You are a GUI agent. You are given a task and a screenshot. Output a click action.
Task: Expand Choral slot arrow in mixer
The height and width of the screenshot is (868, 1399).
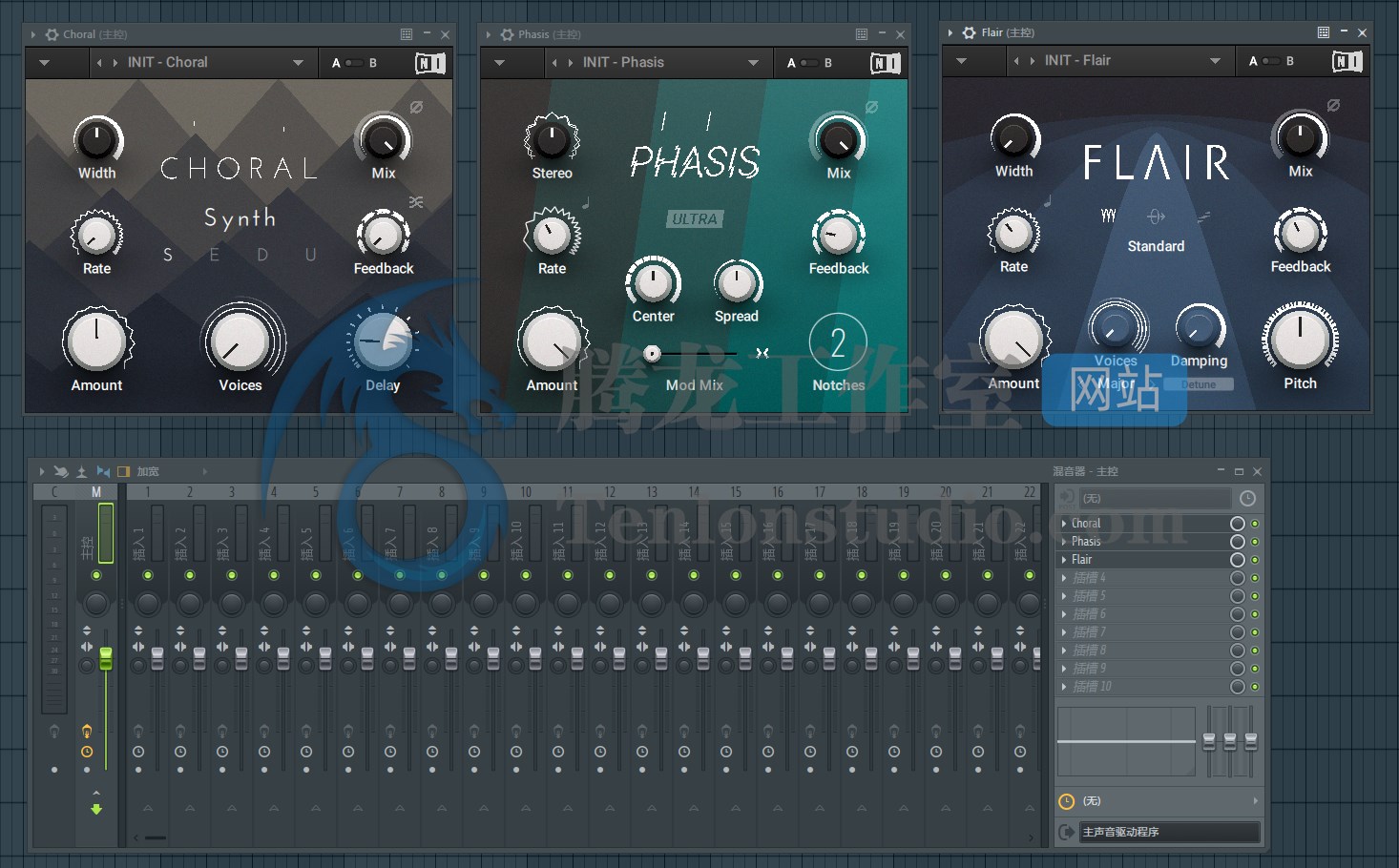(1065, 524)
